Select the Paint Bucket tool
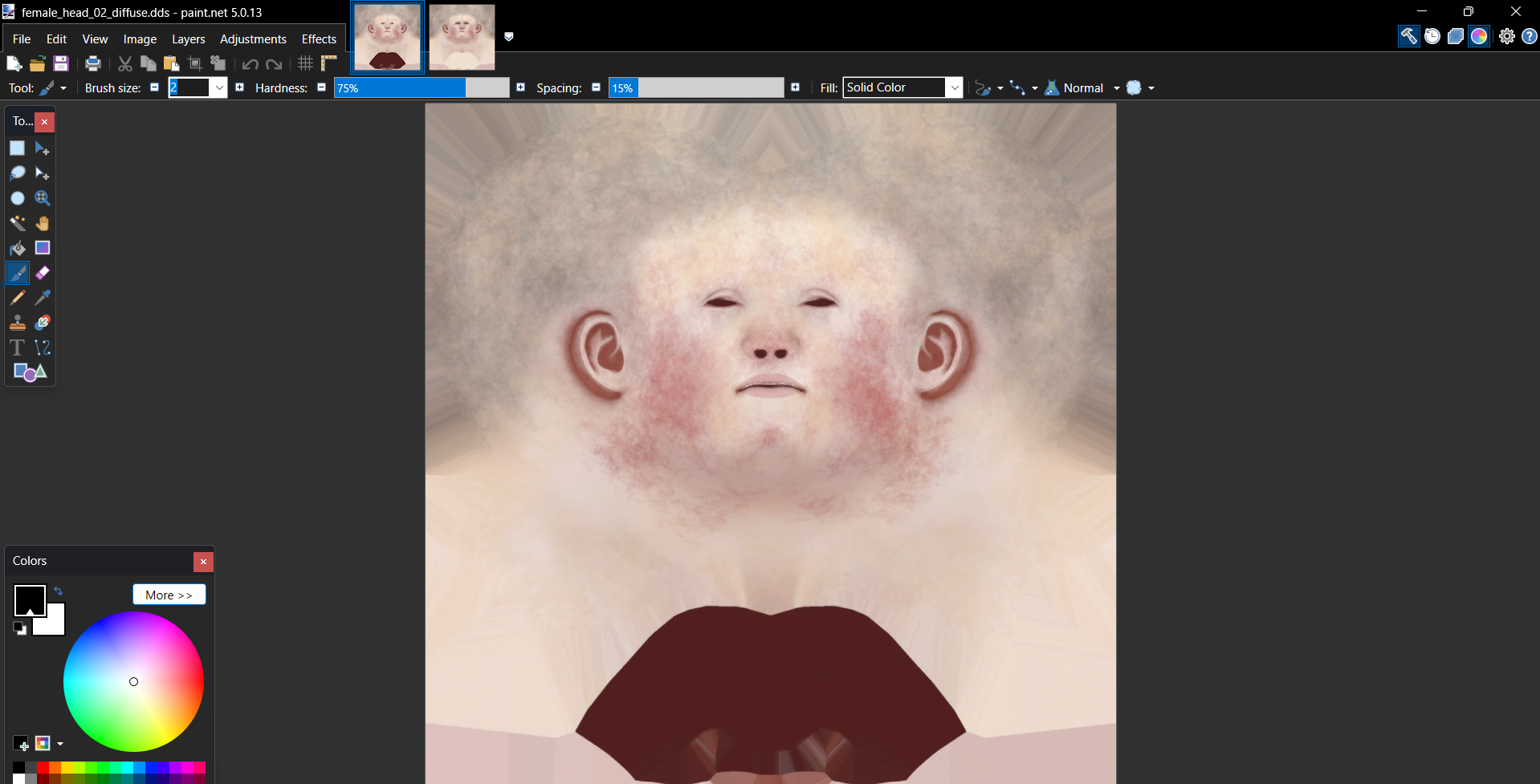This screenshot has height=784, width=1540. click(18, 248)
